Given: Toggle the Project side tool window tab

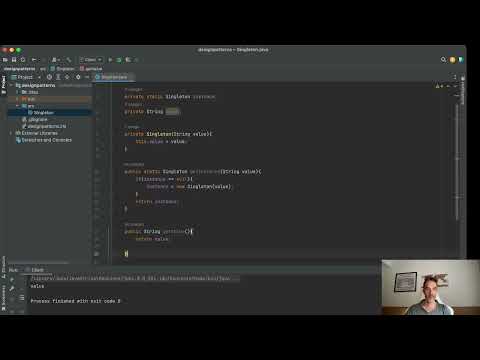Looking at the screenshot, I should click(x=4, y=84).
